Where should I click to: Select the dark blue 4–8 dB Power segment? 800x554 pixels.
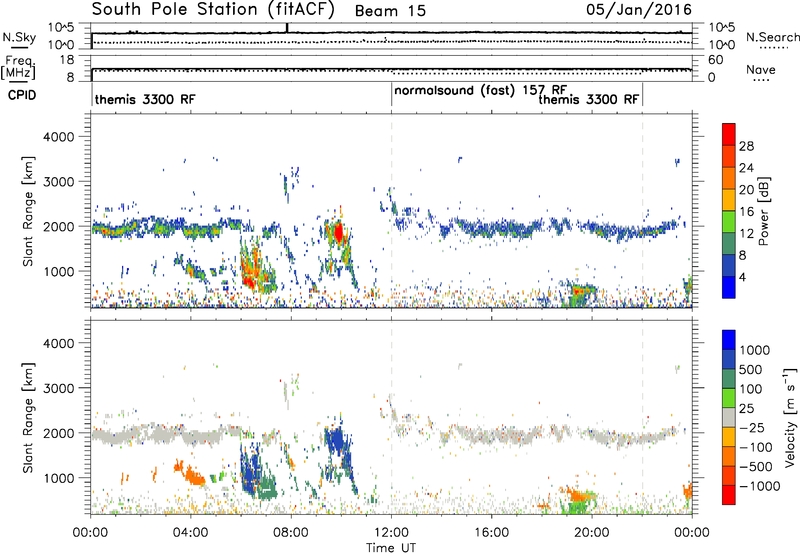click(x=729, y=265)
